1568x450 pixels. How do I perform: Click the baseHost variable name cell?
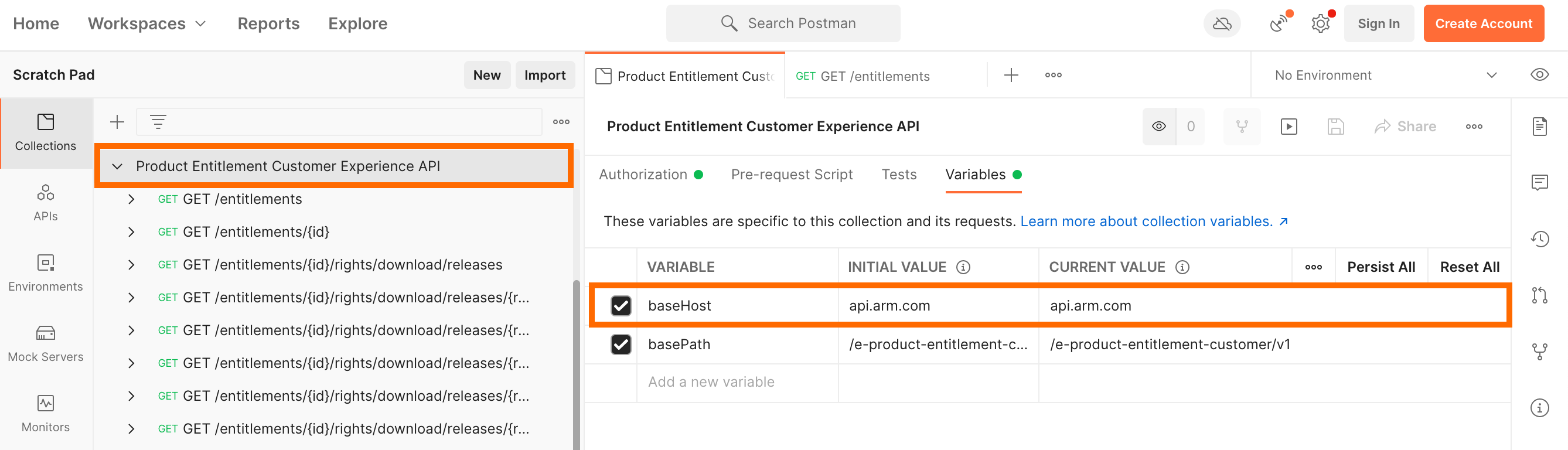[x=737, y=306]
